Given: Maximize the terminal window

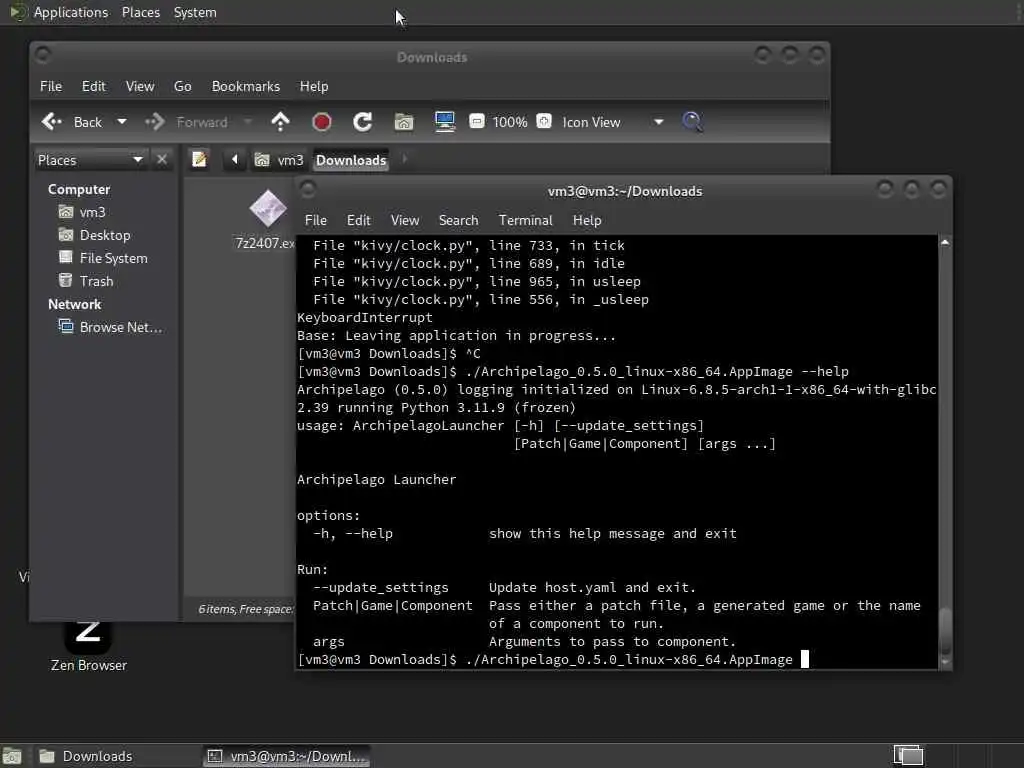Looking at the screenshot, I should click(912, 189).
